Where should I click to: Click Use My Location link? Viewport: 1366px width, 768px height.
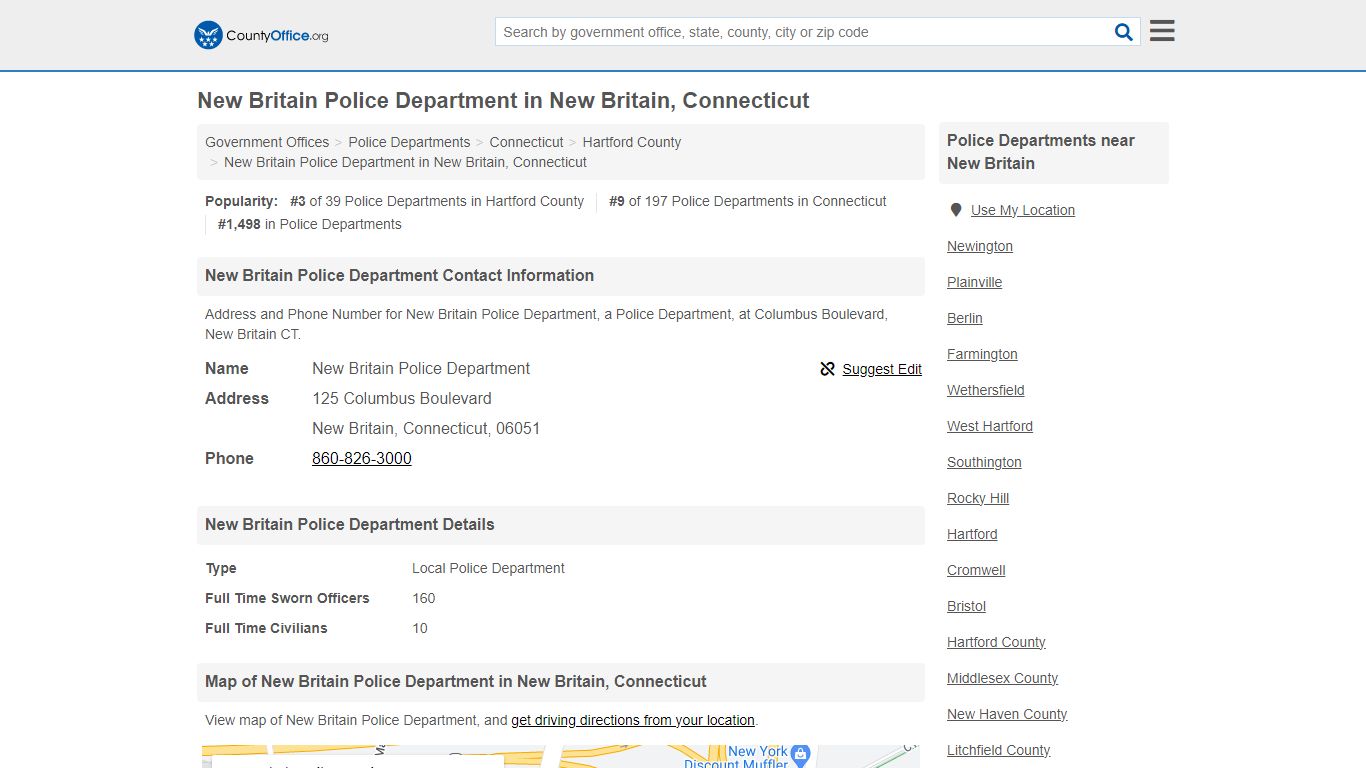tap(1023, 210)
